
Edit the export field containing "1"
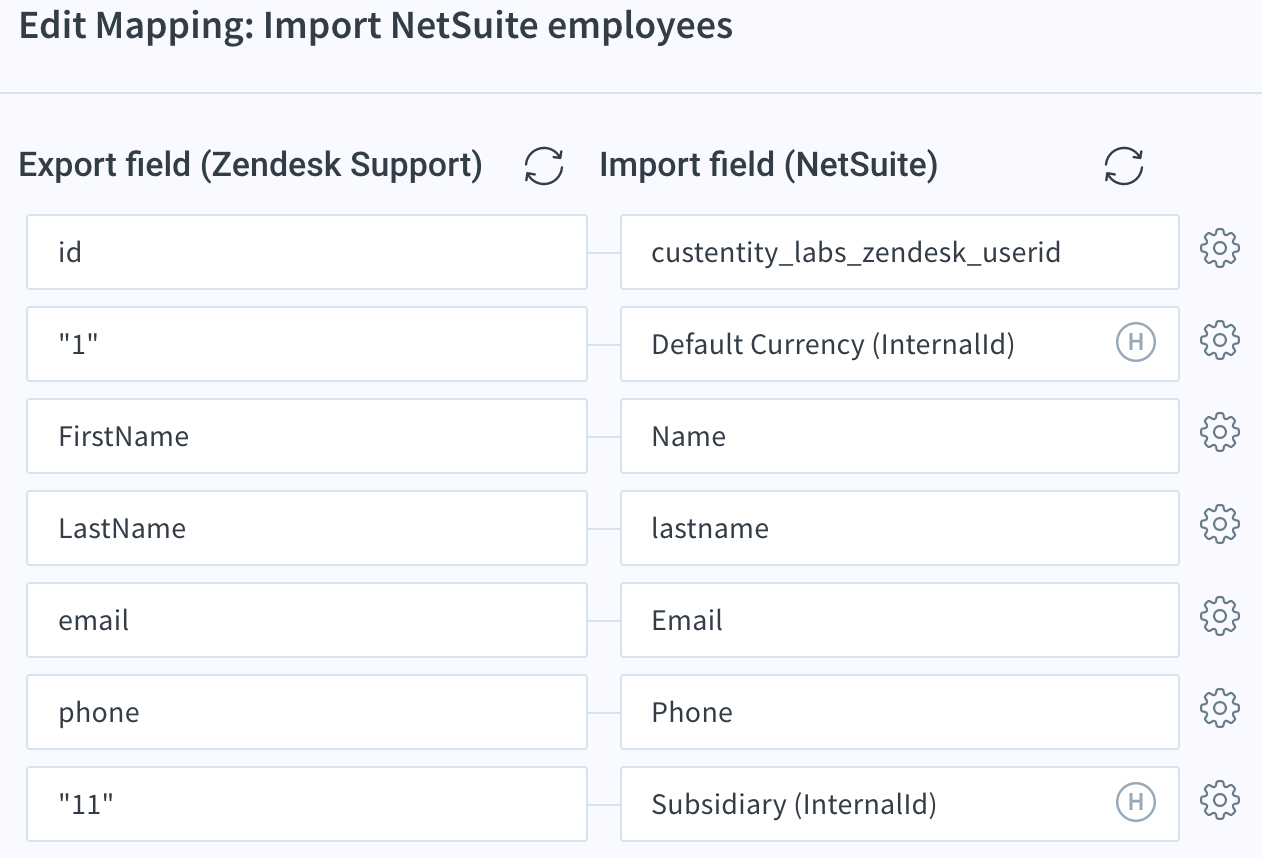point(307,344)
